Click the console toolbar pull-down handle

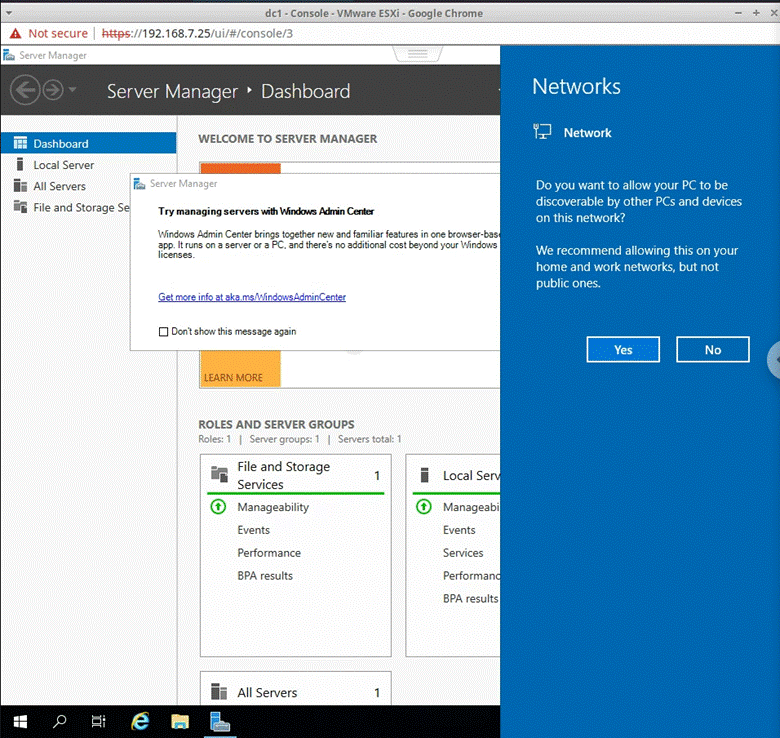(417, 53)
